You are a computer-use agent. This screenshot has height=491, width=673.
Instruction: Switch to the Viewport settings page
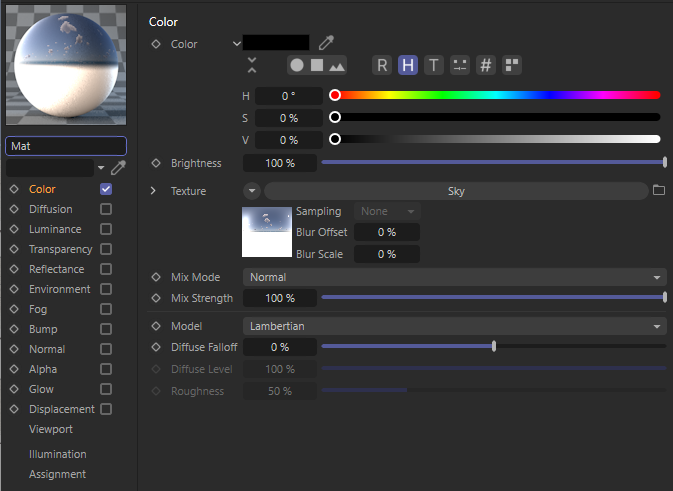click(50, 429)
